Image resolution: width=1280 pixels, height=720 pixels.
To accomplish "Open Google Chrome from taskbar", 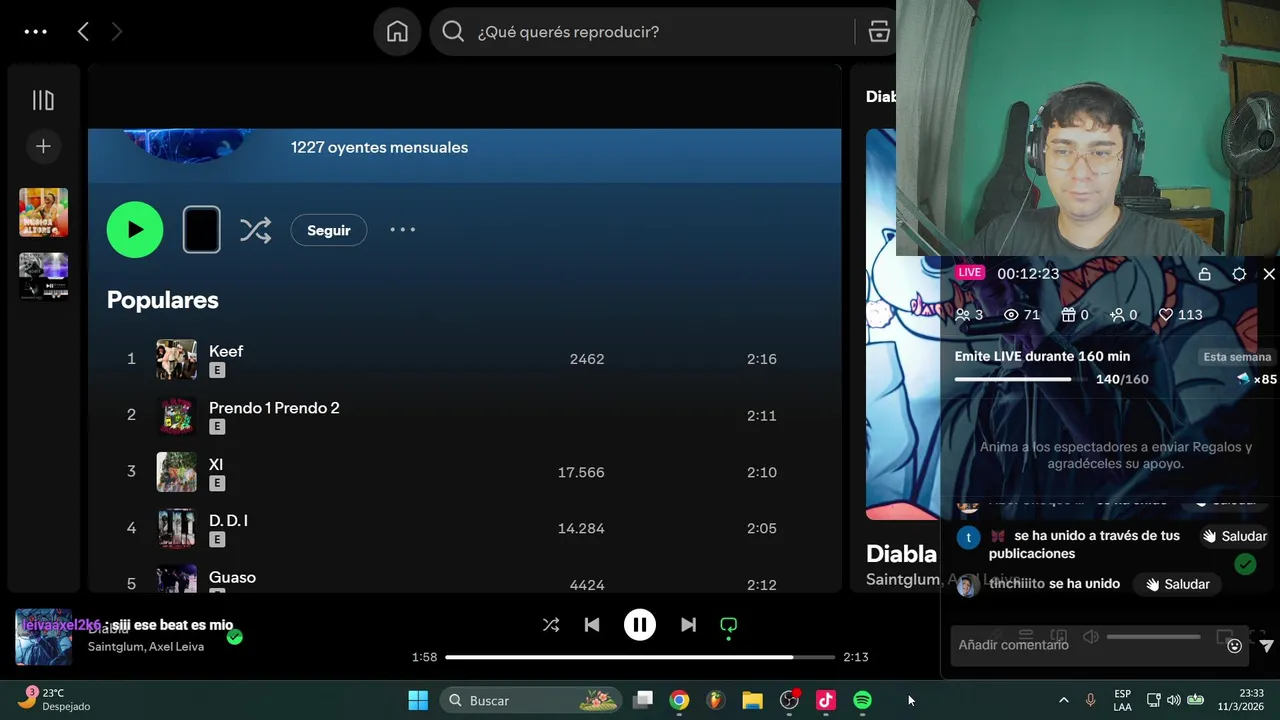I will coord(679,701).
